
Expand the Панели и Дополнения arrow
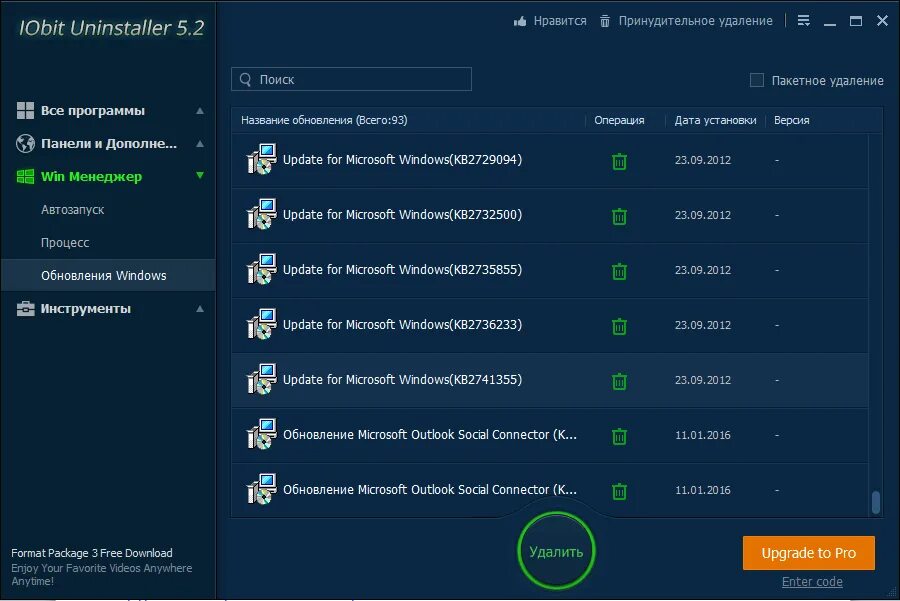[200, 144]
